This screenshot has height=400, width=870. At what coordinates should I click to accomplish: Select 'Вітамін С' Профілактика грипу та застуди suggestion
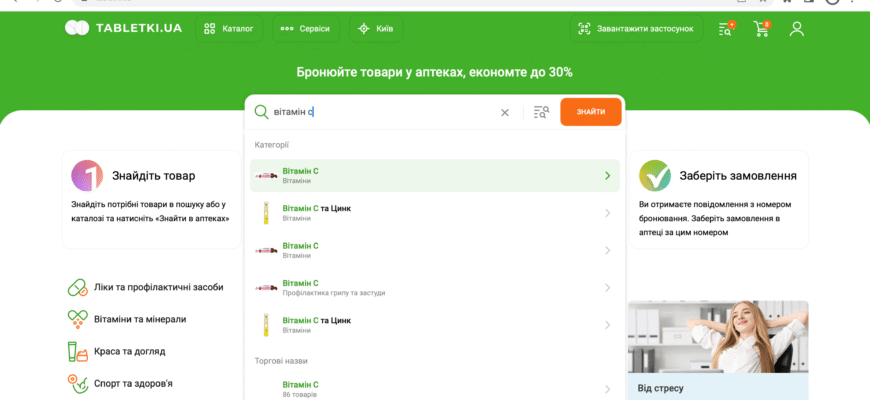435,287
